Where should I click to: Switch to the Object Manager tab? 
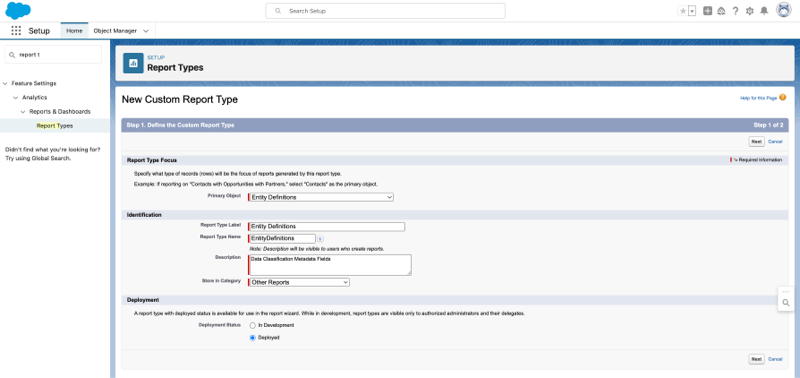pyautogui.click(x=115, y=31)
